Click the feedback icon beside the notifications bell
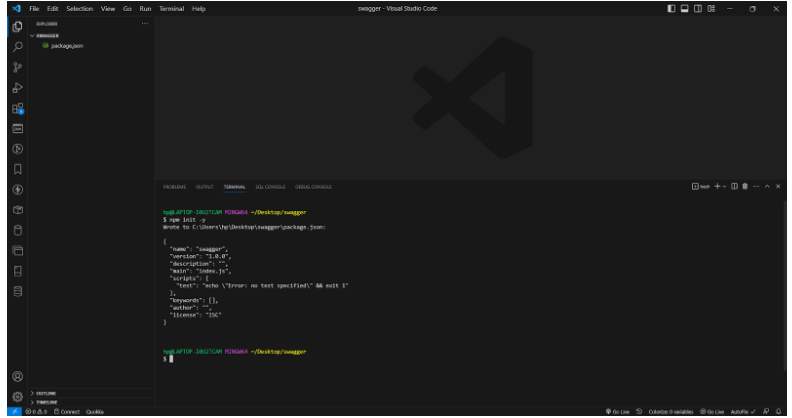The width and height of the screenshot is (792, 418). [766, 412]
